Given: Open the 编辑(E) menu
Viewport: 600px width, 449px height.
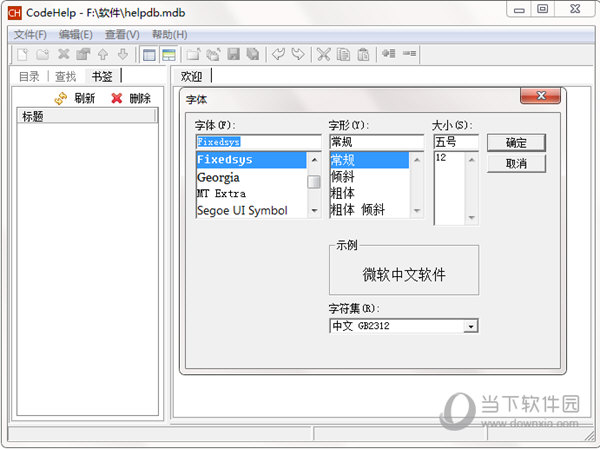Looking at the screenshot, I should (x=76, y=35).
